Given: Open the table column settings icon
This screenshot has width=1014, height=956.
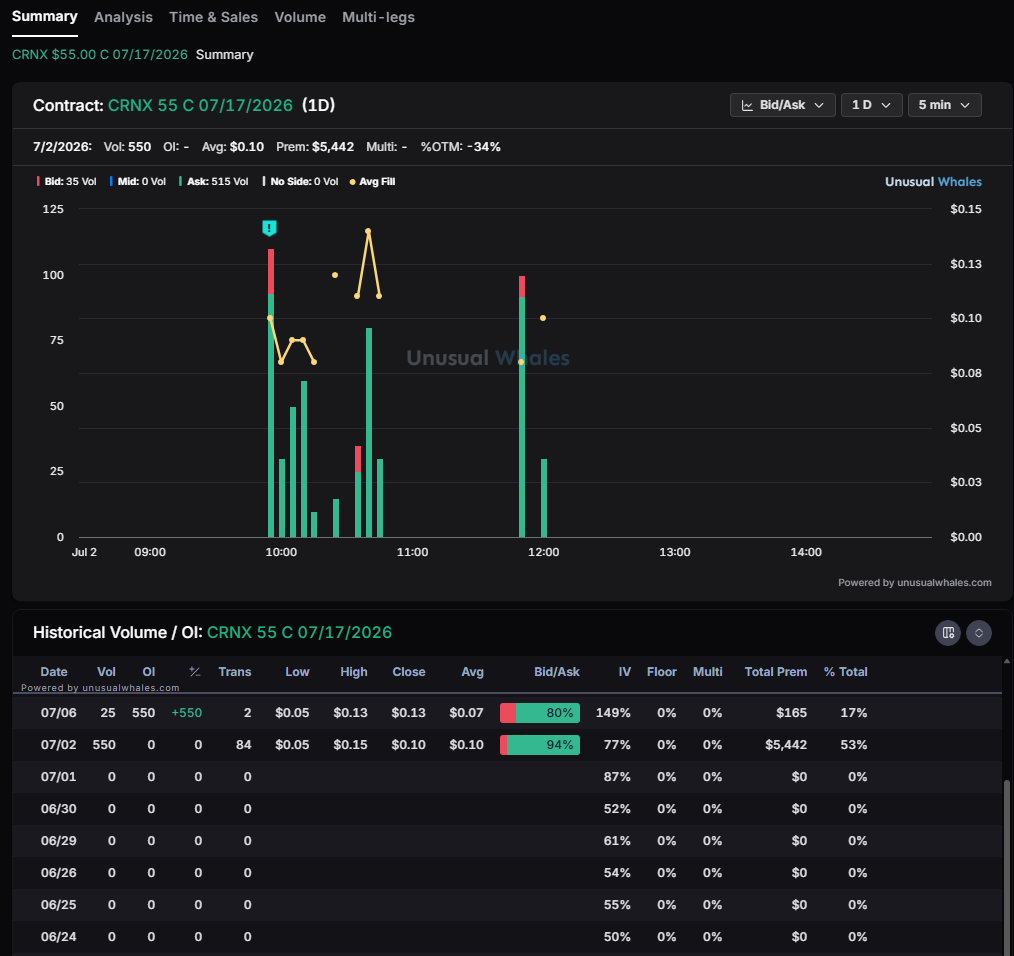Looking at the screenshot, I should (948, 633).
